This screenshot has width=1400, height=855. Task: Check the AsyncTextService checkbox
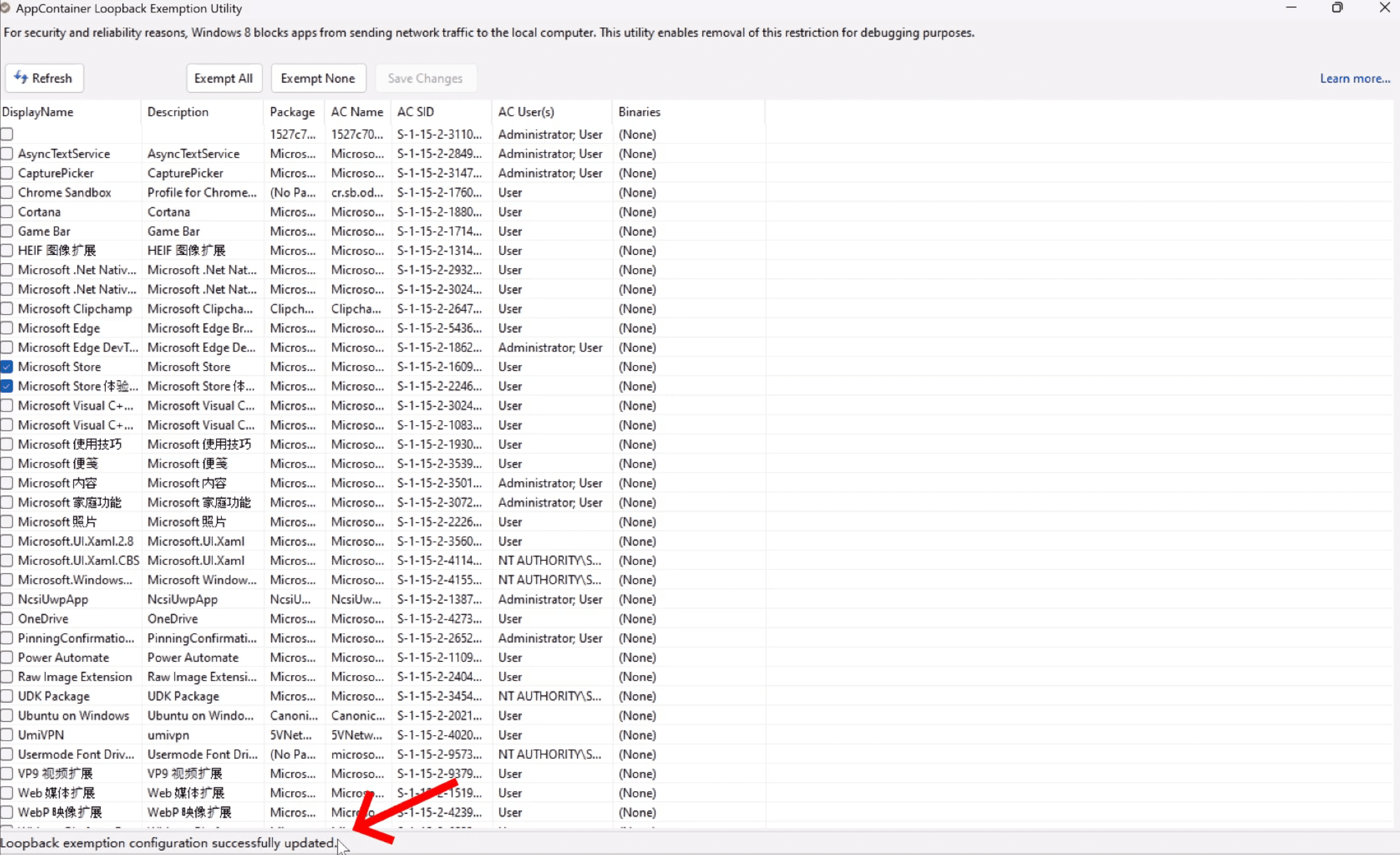pyautogui.click(x=7, y=153)
